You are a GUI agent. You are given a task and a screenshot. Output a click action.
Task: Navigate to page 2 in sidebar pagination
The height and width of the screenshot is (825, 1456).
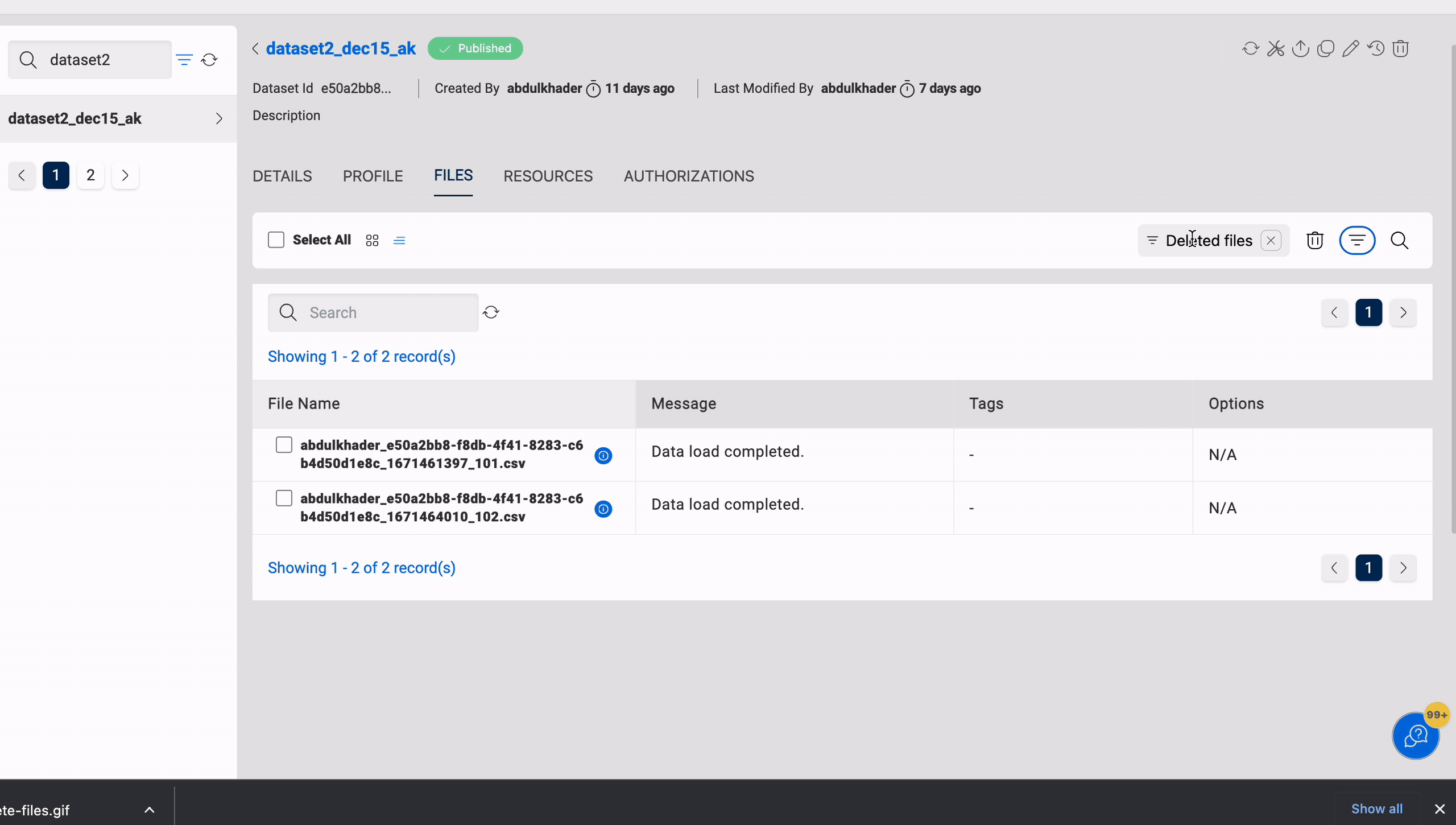point(90,175)
